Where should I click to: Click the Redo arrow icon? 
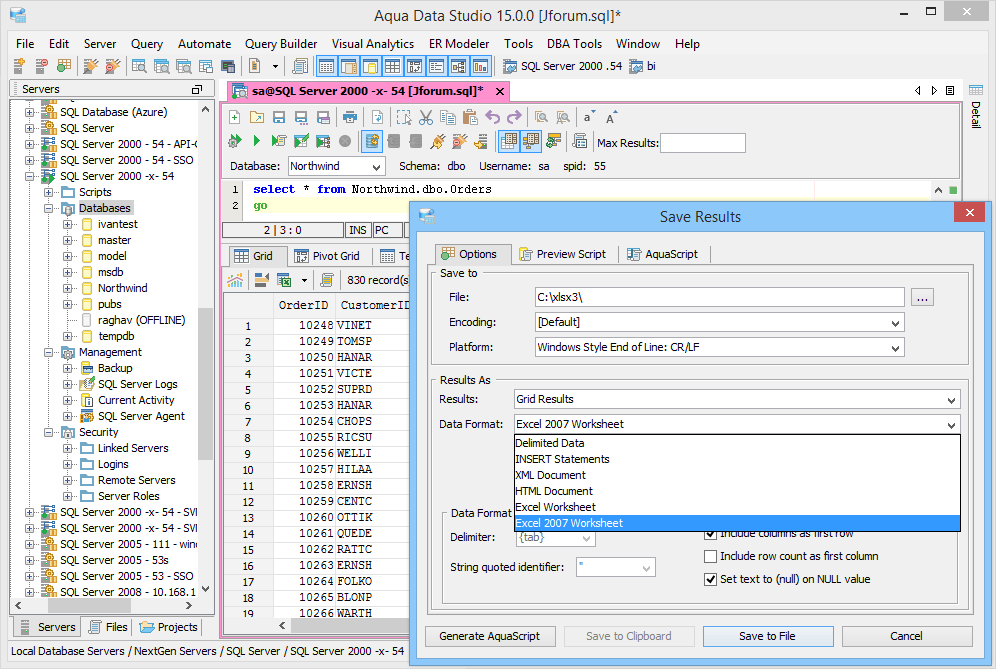click(515, 118)
